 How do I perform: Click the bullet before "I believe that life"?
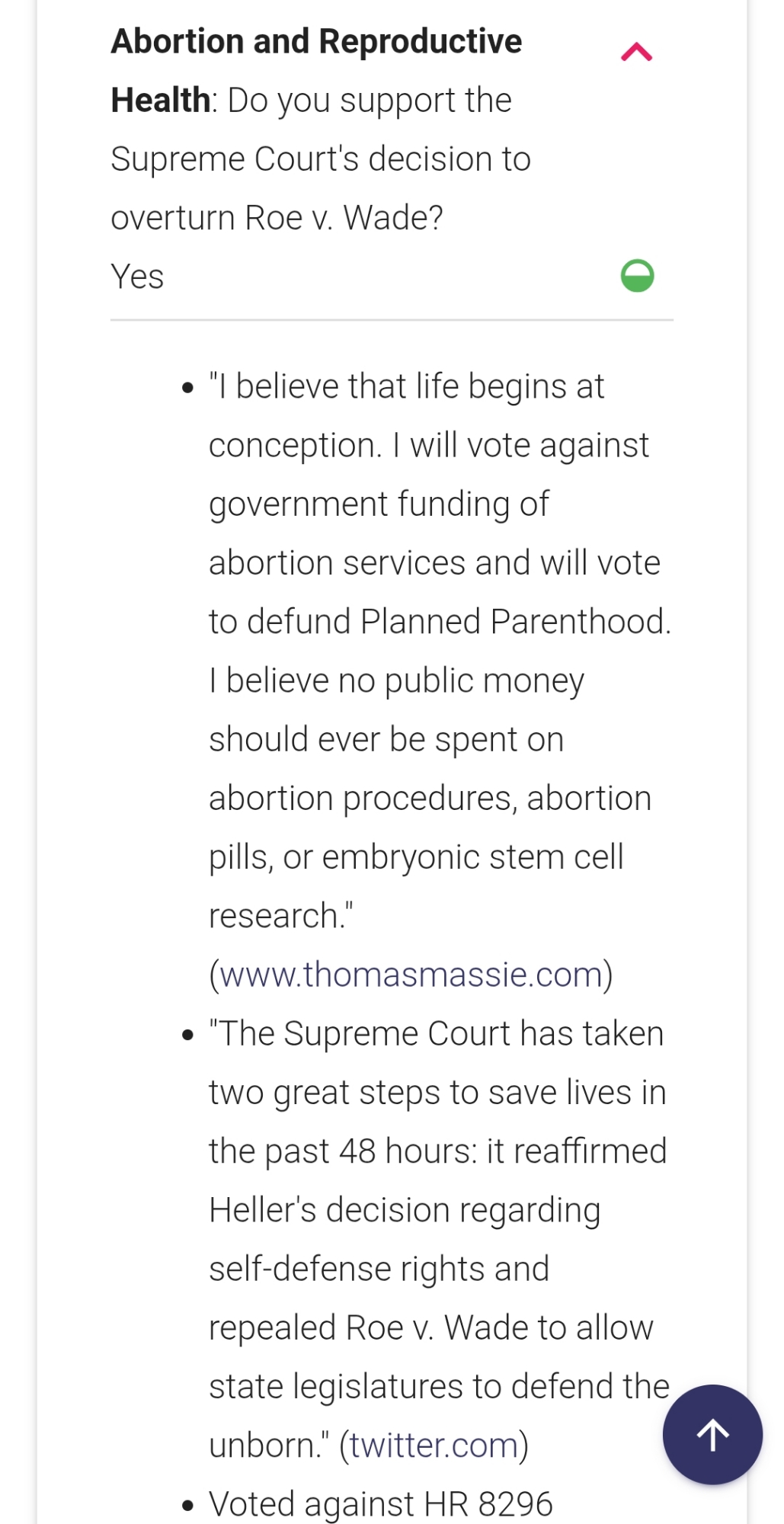pyautogui.click(x=188, y=388)
